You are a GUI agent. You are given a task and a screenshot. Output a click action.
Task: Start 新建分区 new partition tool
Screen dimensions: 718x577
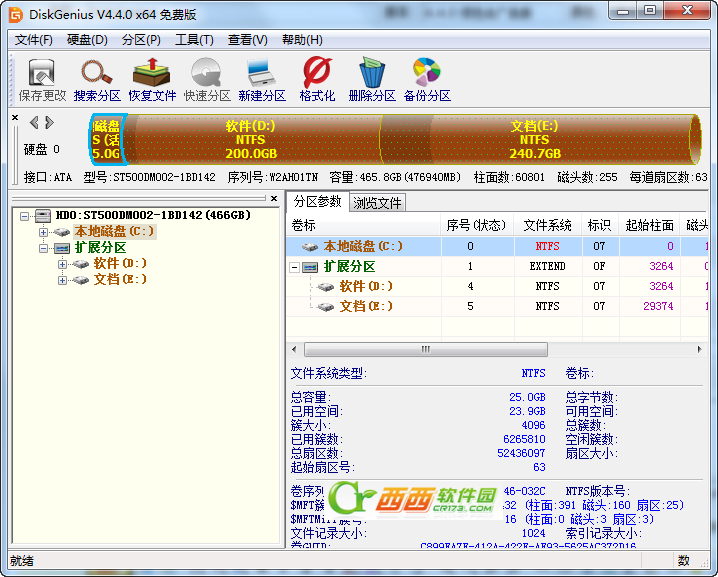(262, 79)
